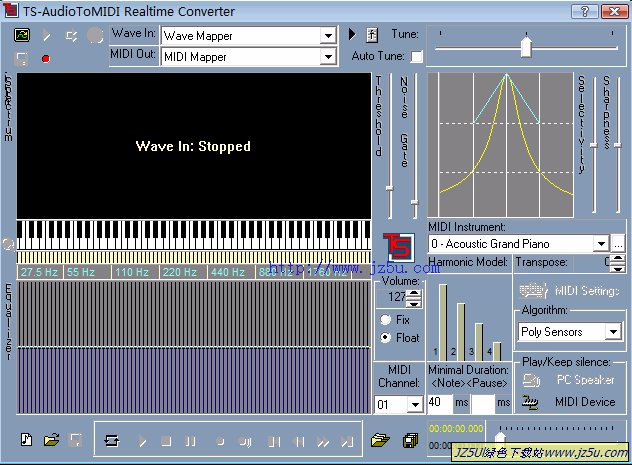Open the MIDI Channel 01 dropdown
Screen dimensions: 632x465
click(x=415, y=404)
